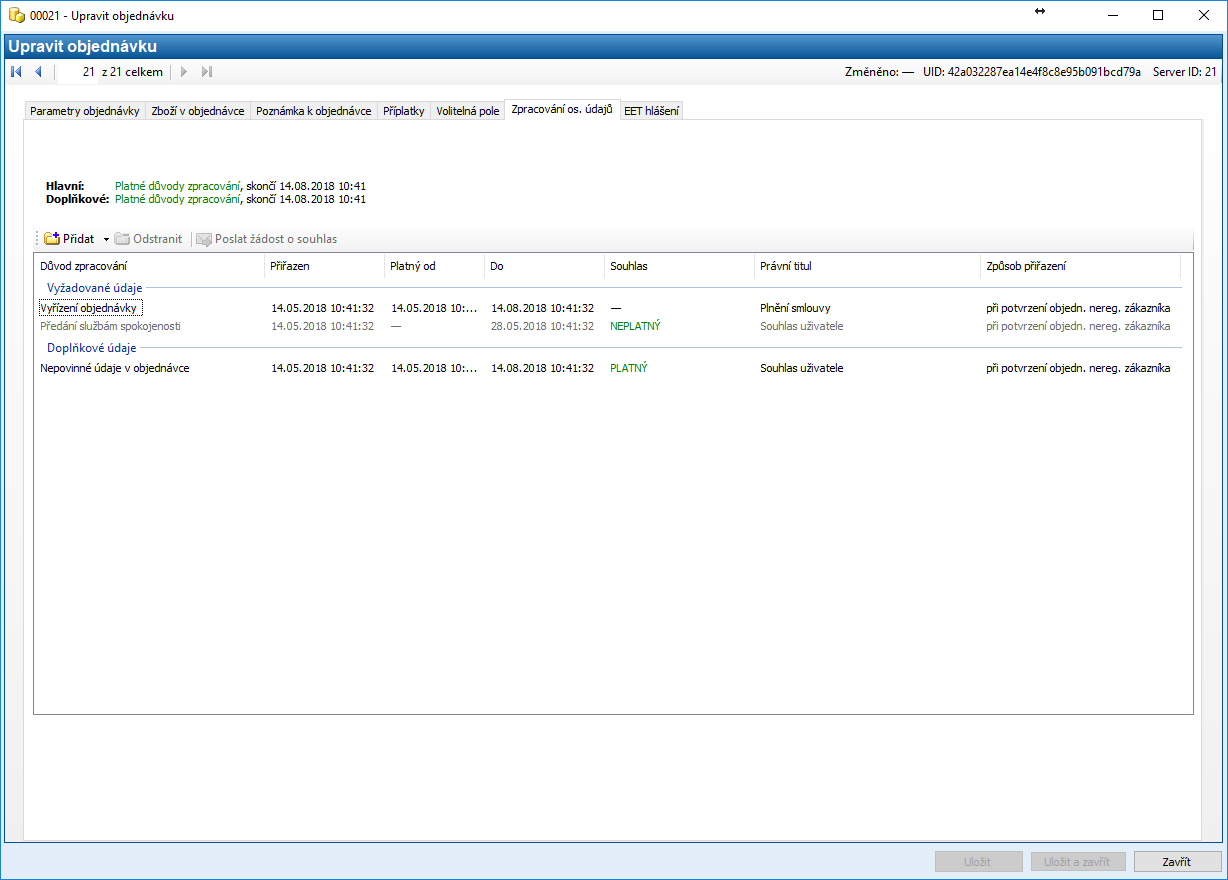Viewport: 1228px width, 880px height.
Task: Jump to the last record
Action: click(x=207, y=72)
